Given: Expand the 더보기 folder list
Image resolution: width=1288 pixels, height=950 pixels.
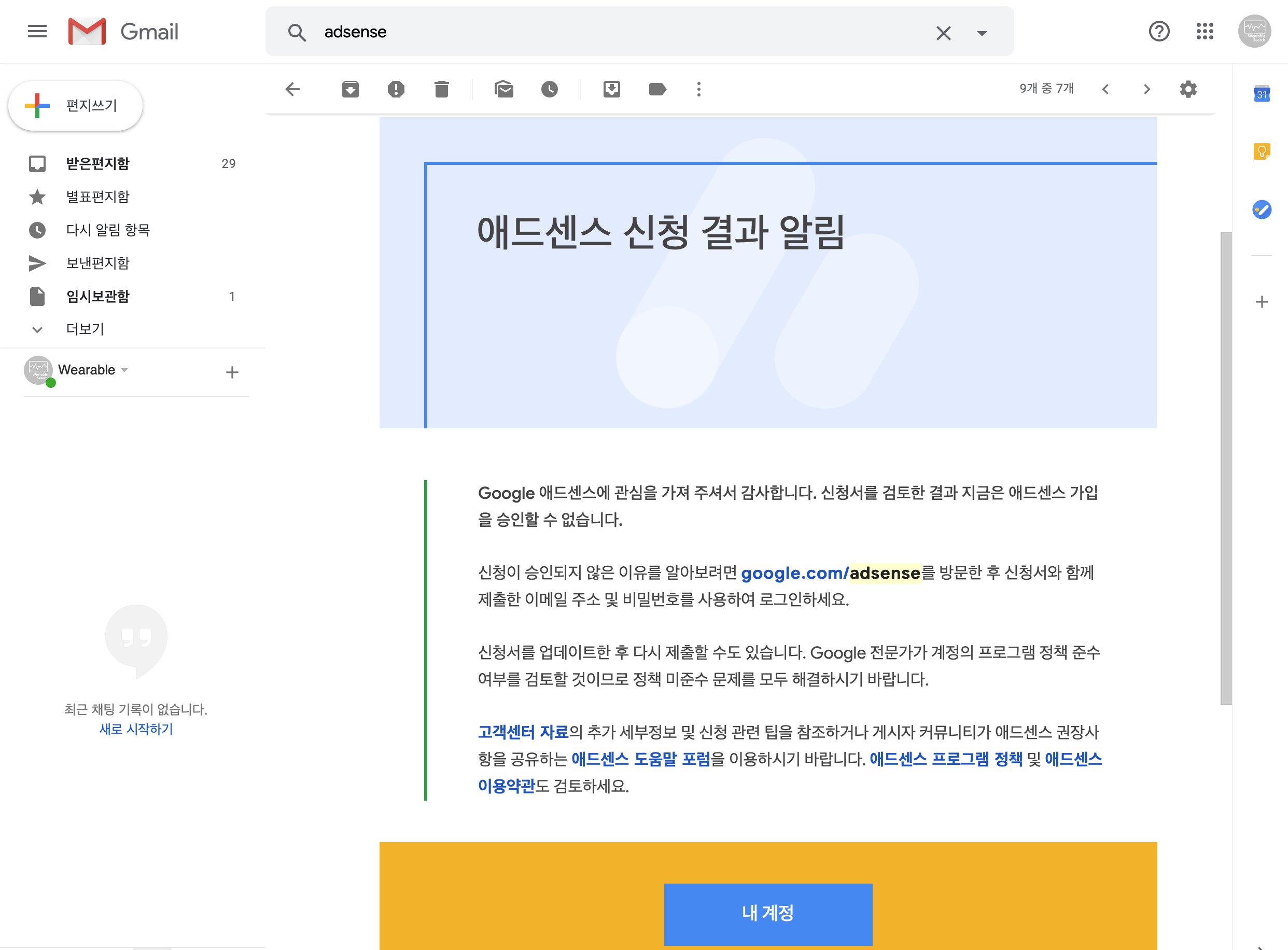Looking at the screenshot, I should coord(85,329).
